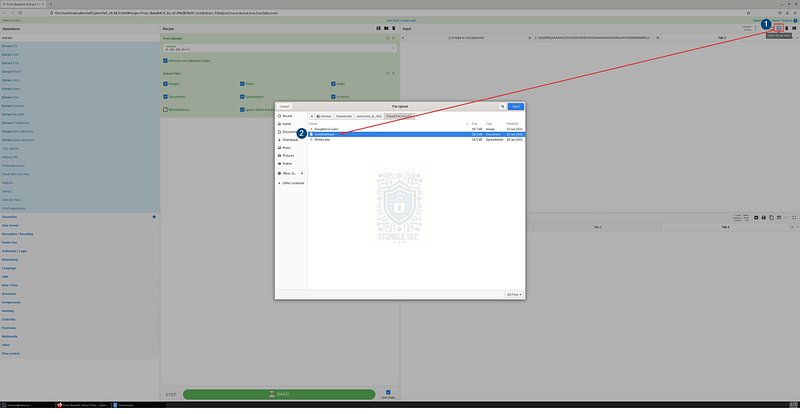Screen dimensions: 800x414
Task: Click the Clear input trash icon
Action: click(786, 28)
